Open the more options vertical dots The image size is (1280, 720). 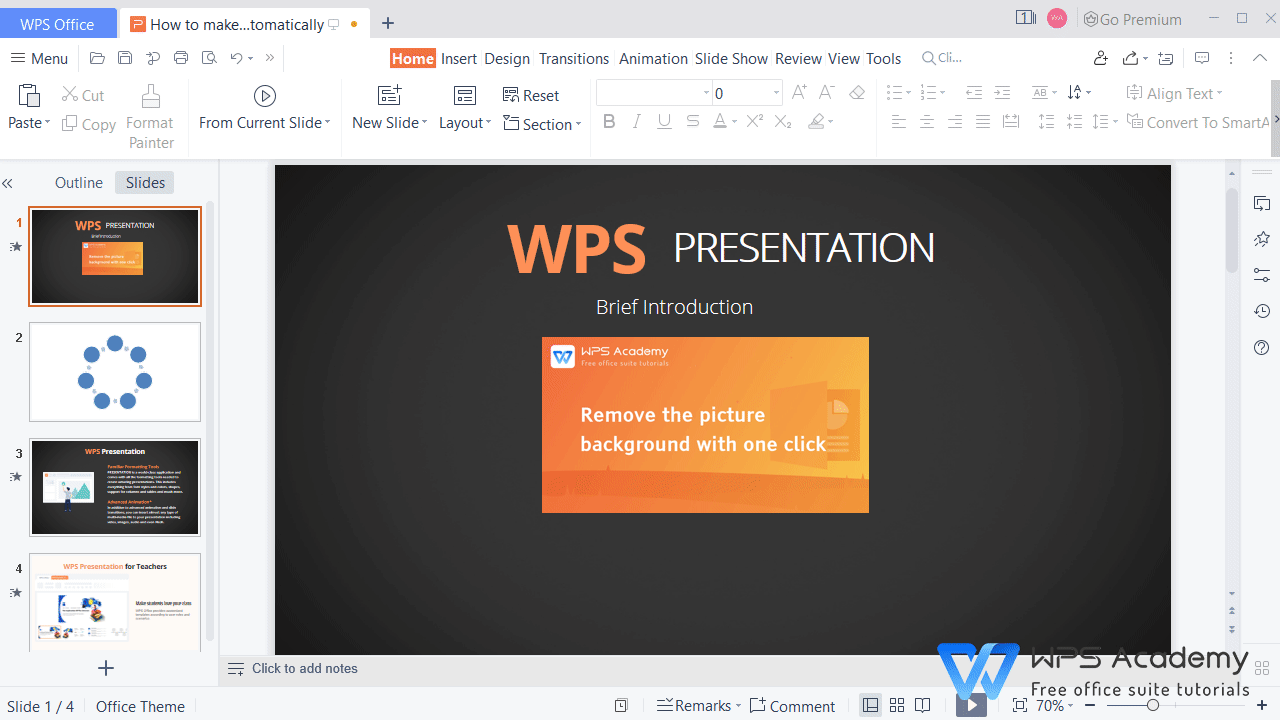pos(1231,58)
